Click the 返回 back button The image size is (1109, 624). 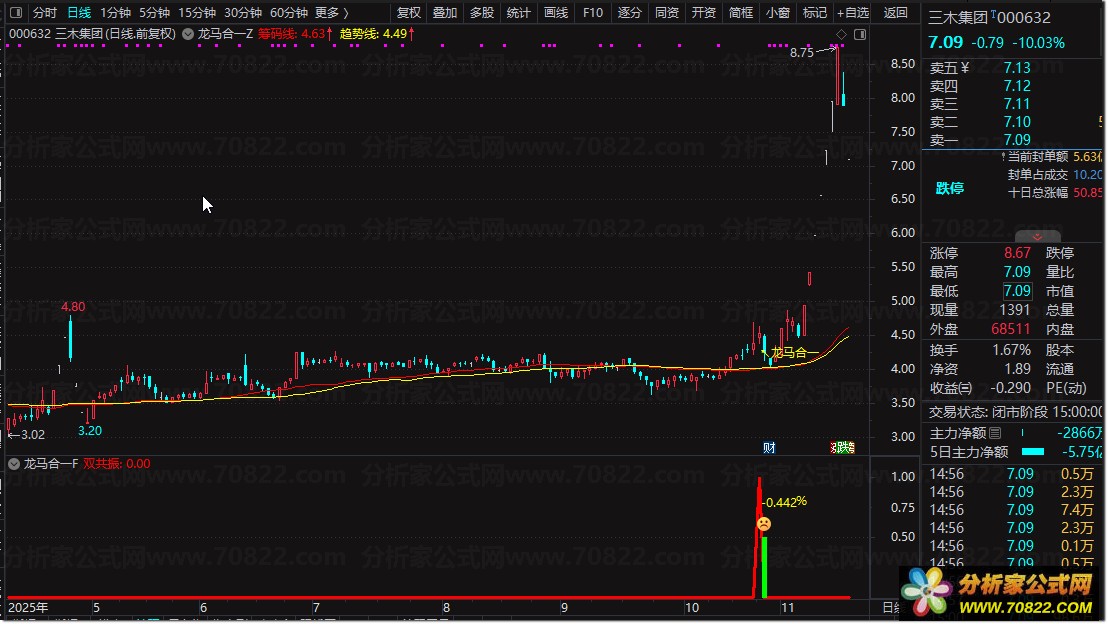(895, 13)
